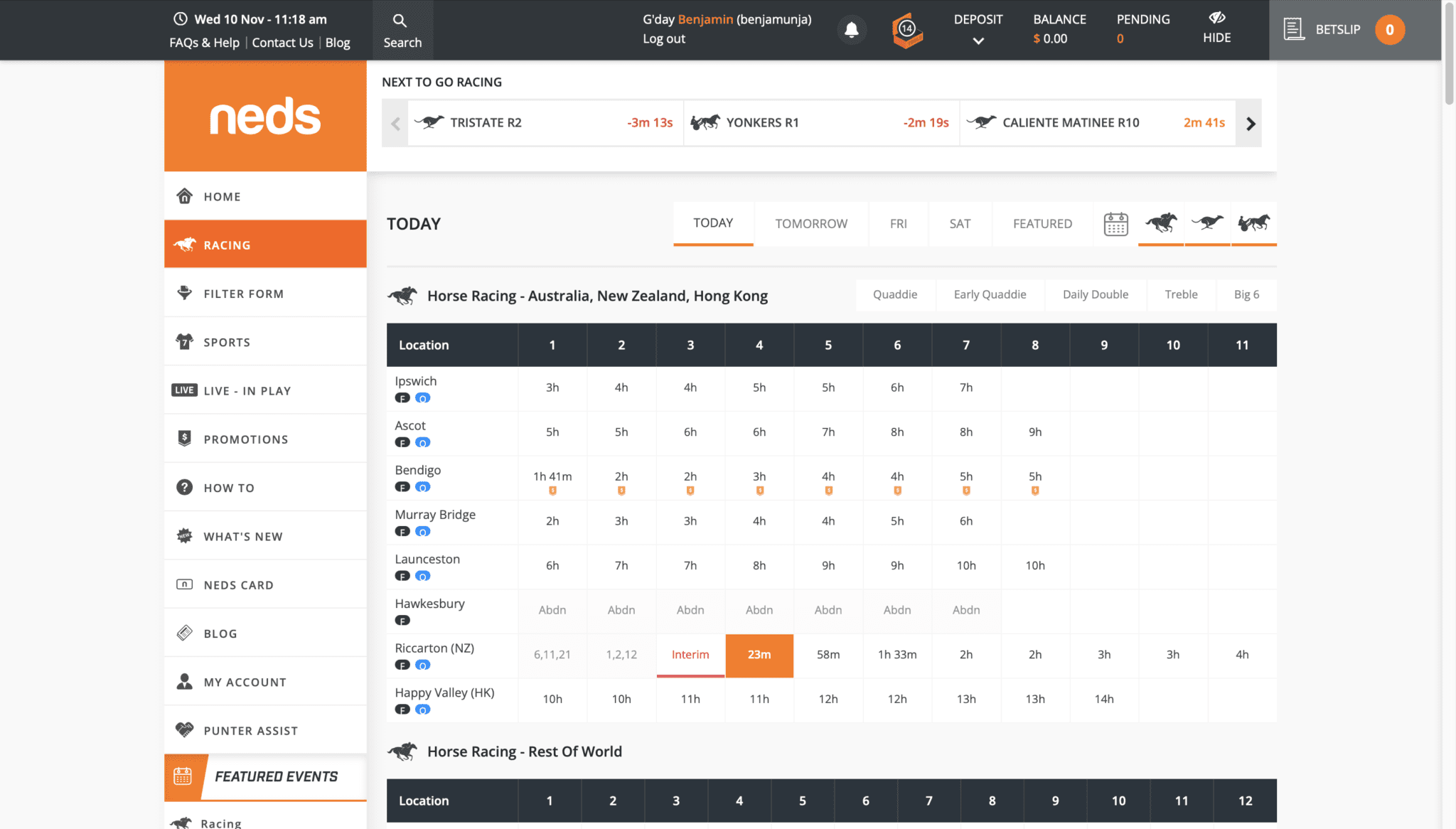The height and width of the screenshot is (829, 1456).
Task: Open Riccarton race 5 at 58m
Action: (x=828, y=655)
